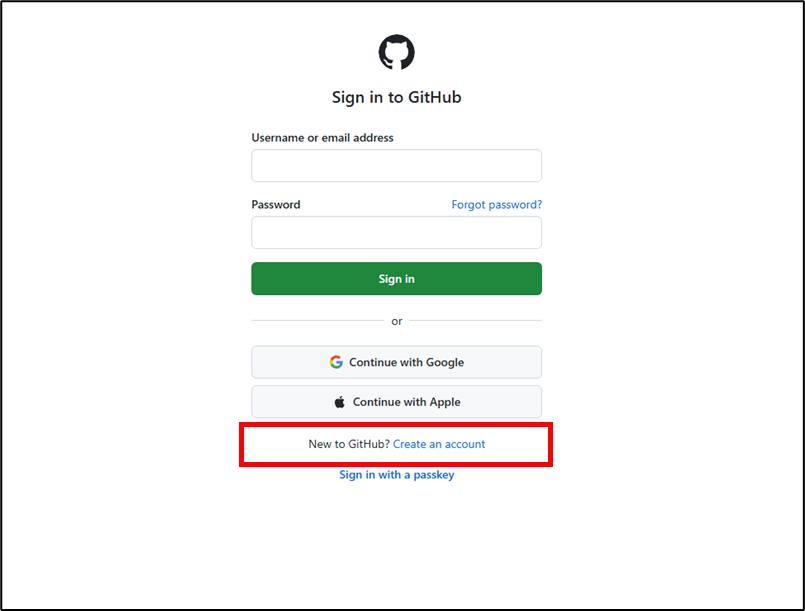
Task: Click the GitHub Octocat logo
Action: 396,52
